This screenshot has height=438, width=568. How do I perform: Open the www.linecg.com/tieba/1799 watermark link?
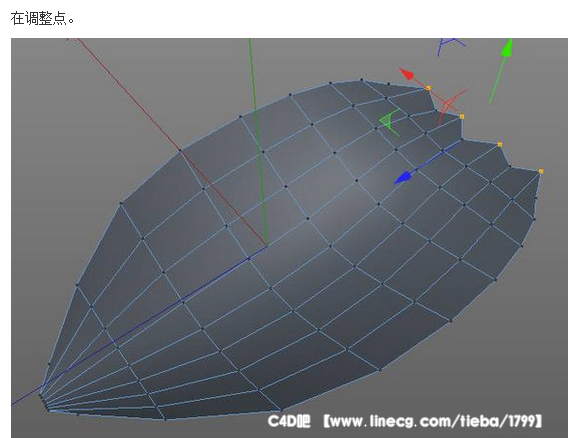pos(433,421)
